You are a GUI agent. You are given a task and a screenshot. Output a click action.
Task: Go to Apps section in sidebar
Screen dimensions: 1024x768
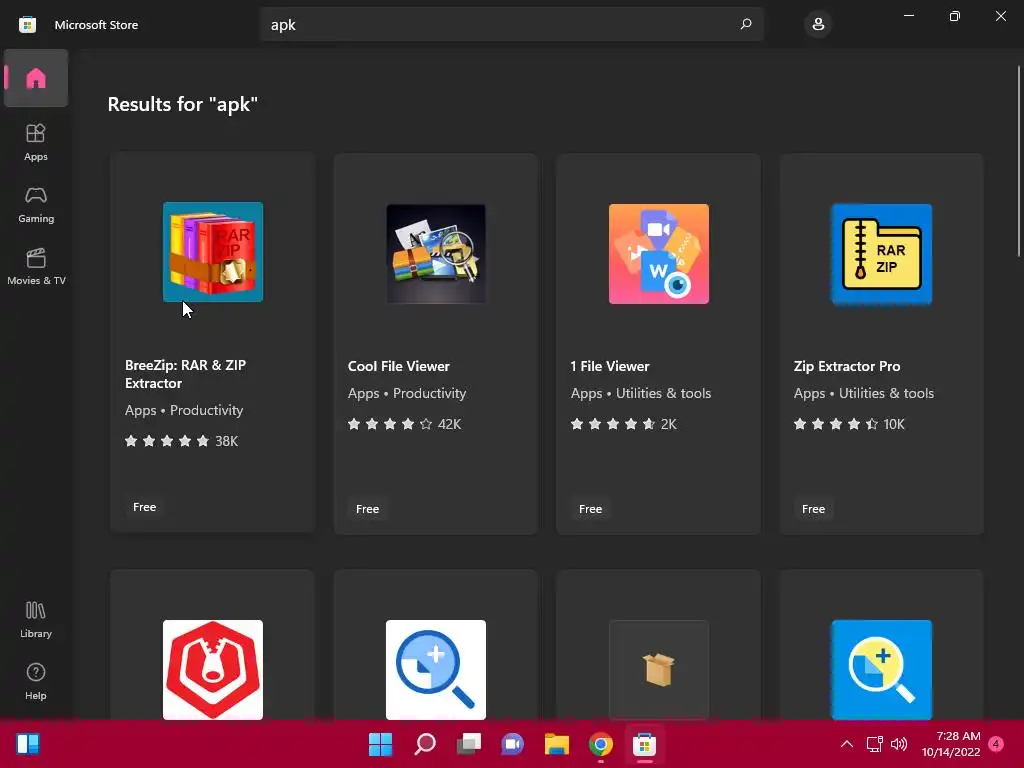click(36, 142)
